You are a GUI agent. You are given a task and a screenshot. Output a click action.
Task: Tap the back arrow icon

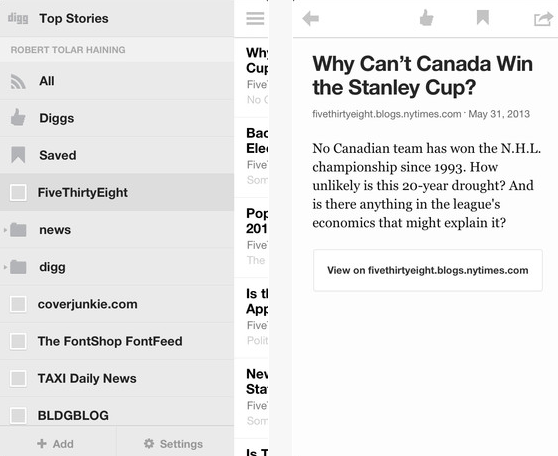tap(310, 19)
